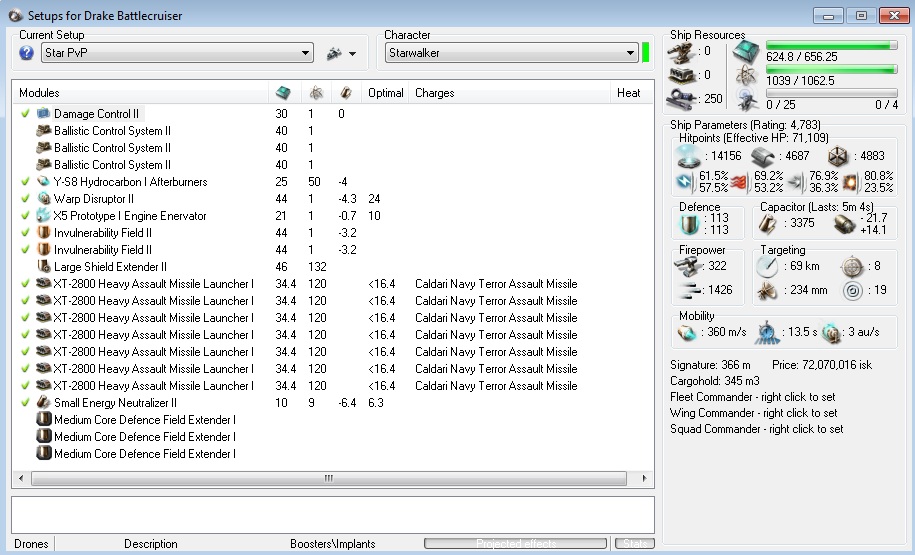Click the ship setup tools icon
The height and width of the screenshot is (555, 915).
(334, 54)
